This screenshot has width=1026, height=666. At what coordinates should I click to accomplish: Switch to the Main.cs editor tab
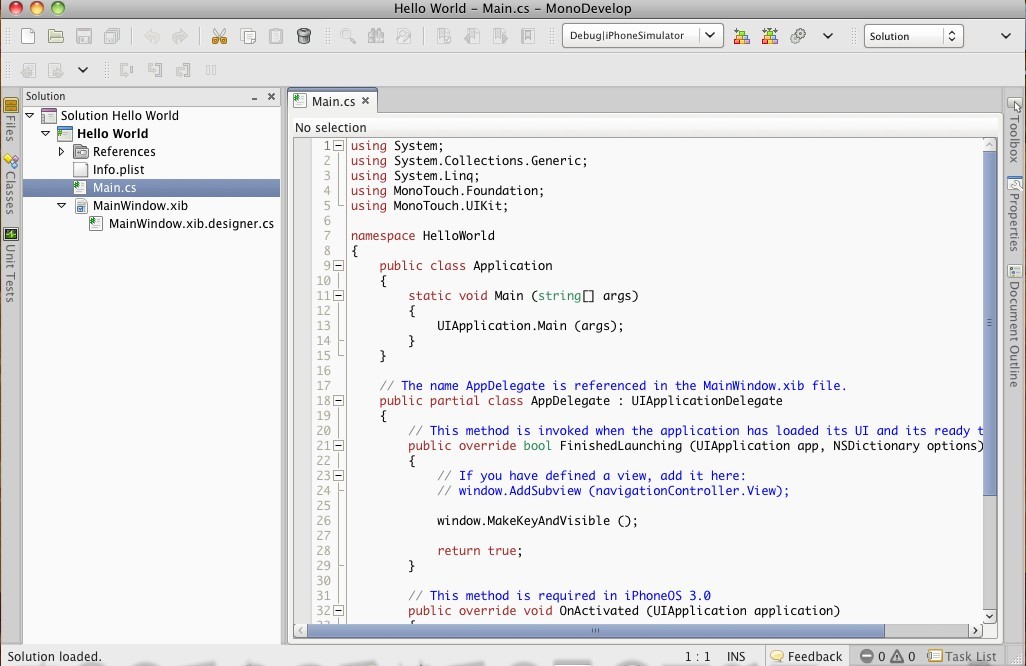tap(332, 101)
